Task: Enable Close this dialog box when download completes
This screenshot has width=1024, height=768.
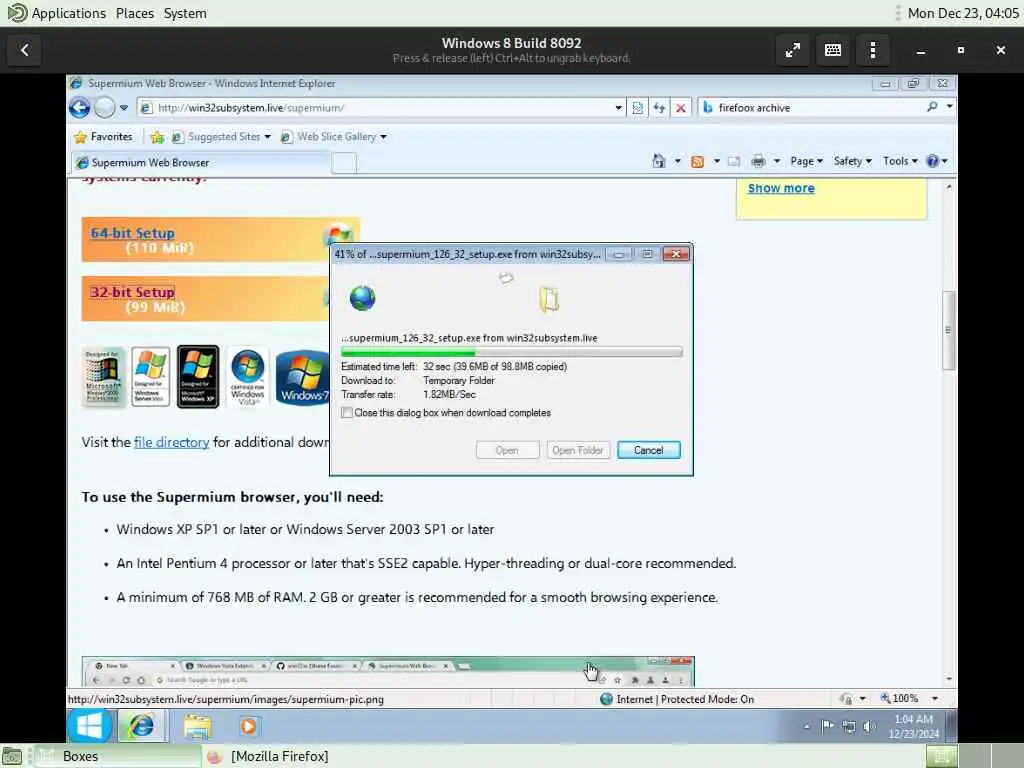Action: click(347, 413)
